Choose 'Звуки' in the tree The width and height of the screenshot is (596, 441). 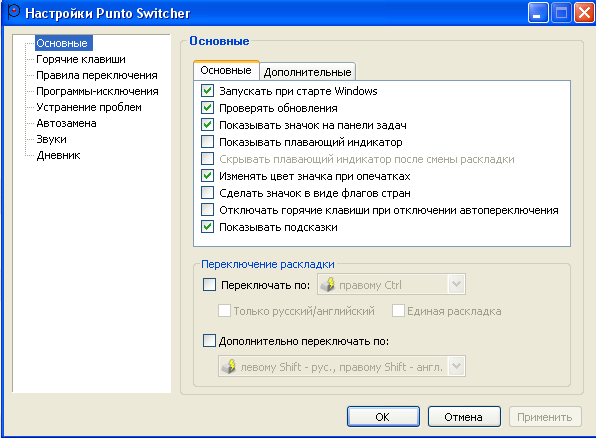click(x=51, y=139)
